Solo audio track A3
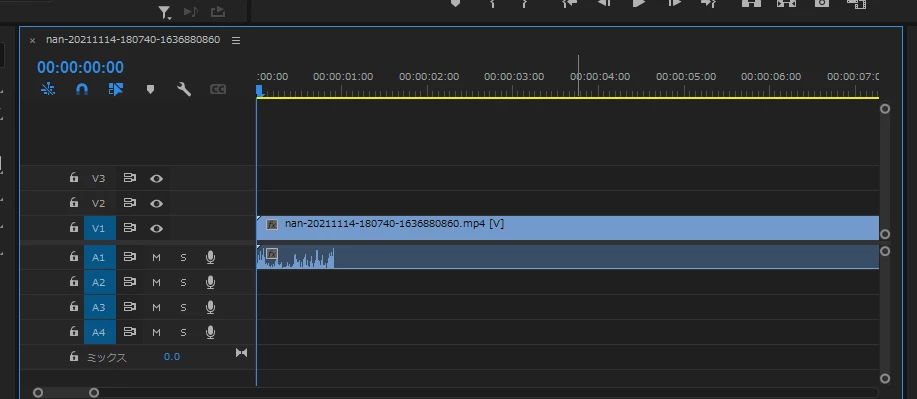Image resolution: width=917 pixels, height=399 pixels. 183,307
